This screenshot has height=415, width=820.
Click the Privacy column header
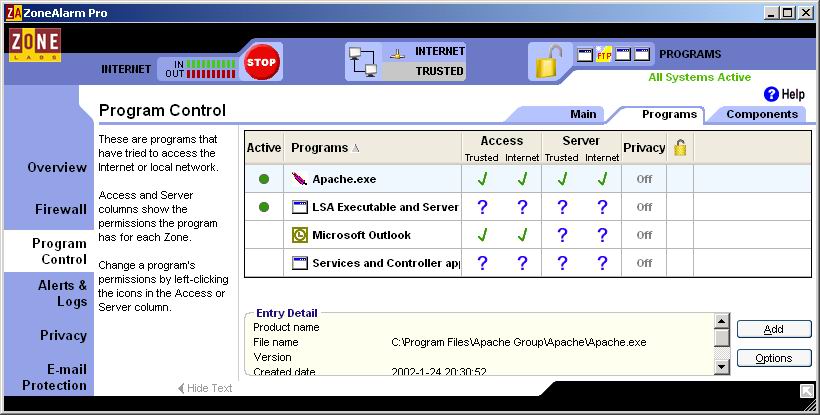[x=644, y=148]
